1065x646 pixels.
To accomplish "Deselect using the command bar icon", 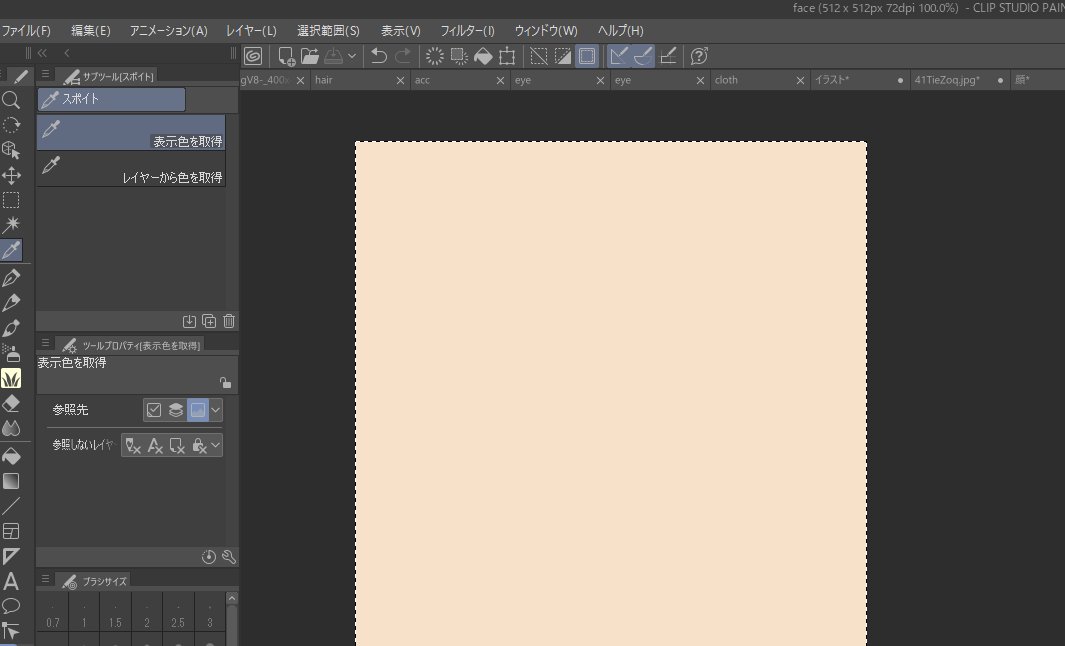I will point(539,56).
